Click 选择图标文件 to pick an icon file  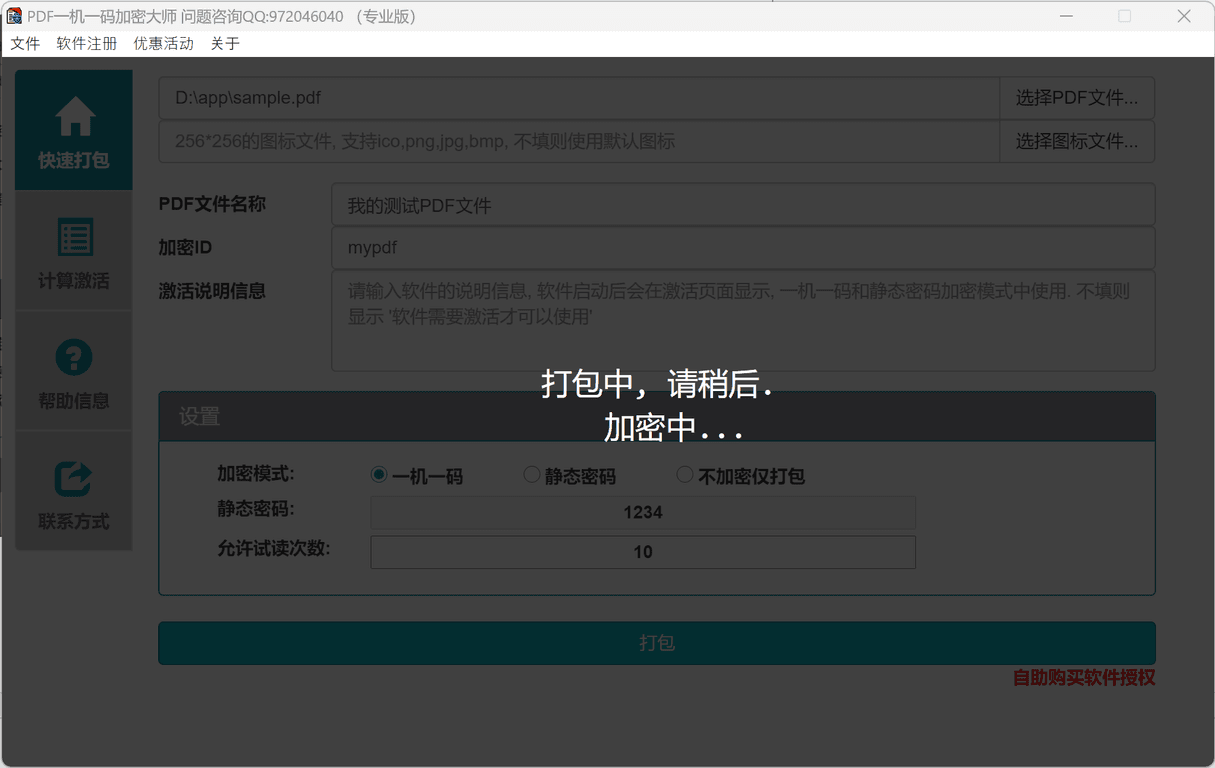click(1076, 141)
